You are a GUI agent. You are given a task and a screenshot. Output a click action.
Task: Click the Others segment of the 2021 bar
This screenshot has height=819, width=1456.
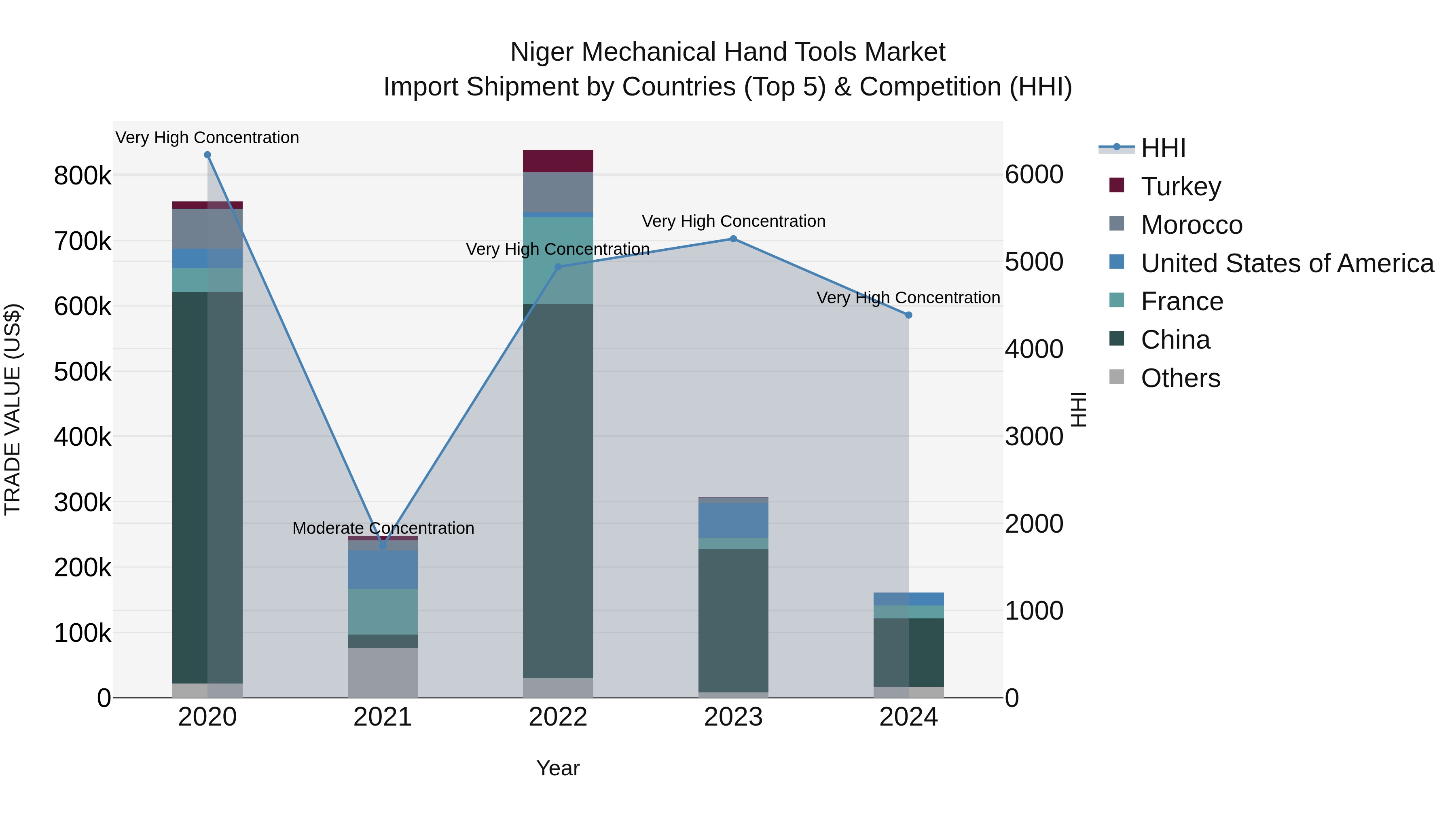(383, 673)
